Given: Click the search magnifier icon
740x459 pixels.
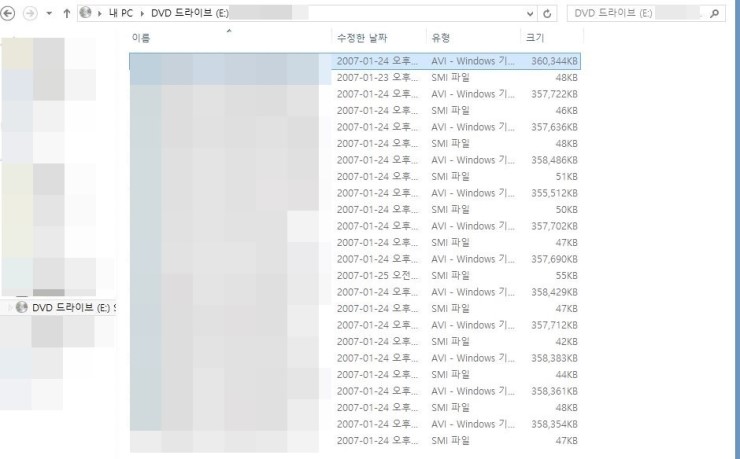Looking at the screenshot, I should [714, 14].
